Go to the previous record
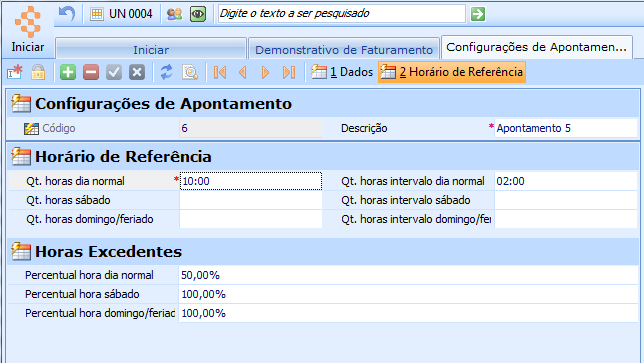This screenshot has height=363, width=644. coord(243,72)
